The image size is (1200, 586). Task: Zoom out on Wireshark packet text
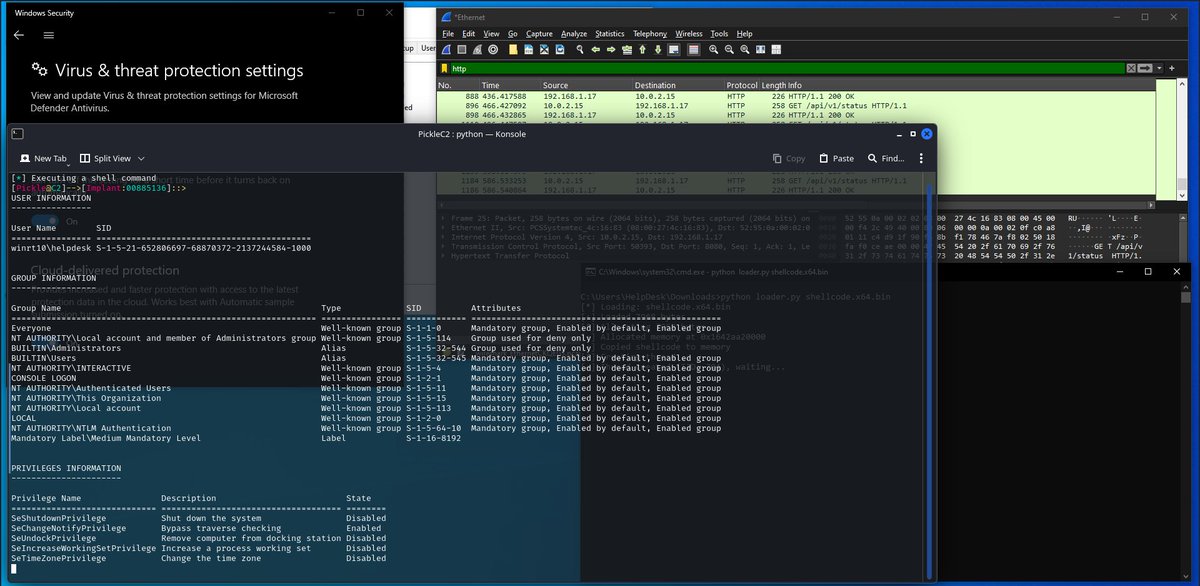tap(730, 49)
